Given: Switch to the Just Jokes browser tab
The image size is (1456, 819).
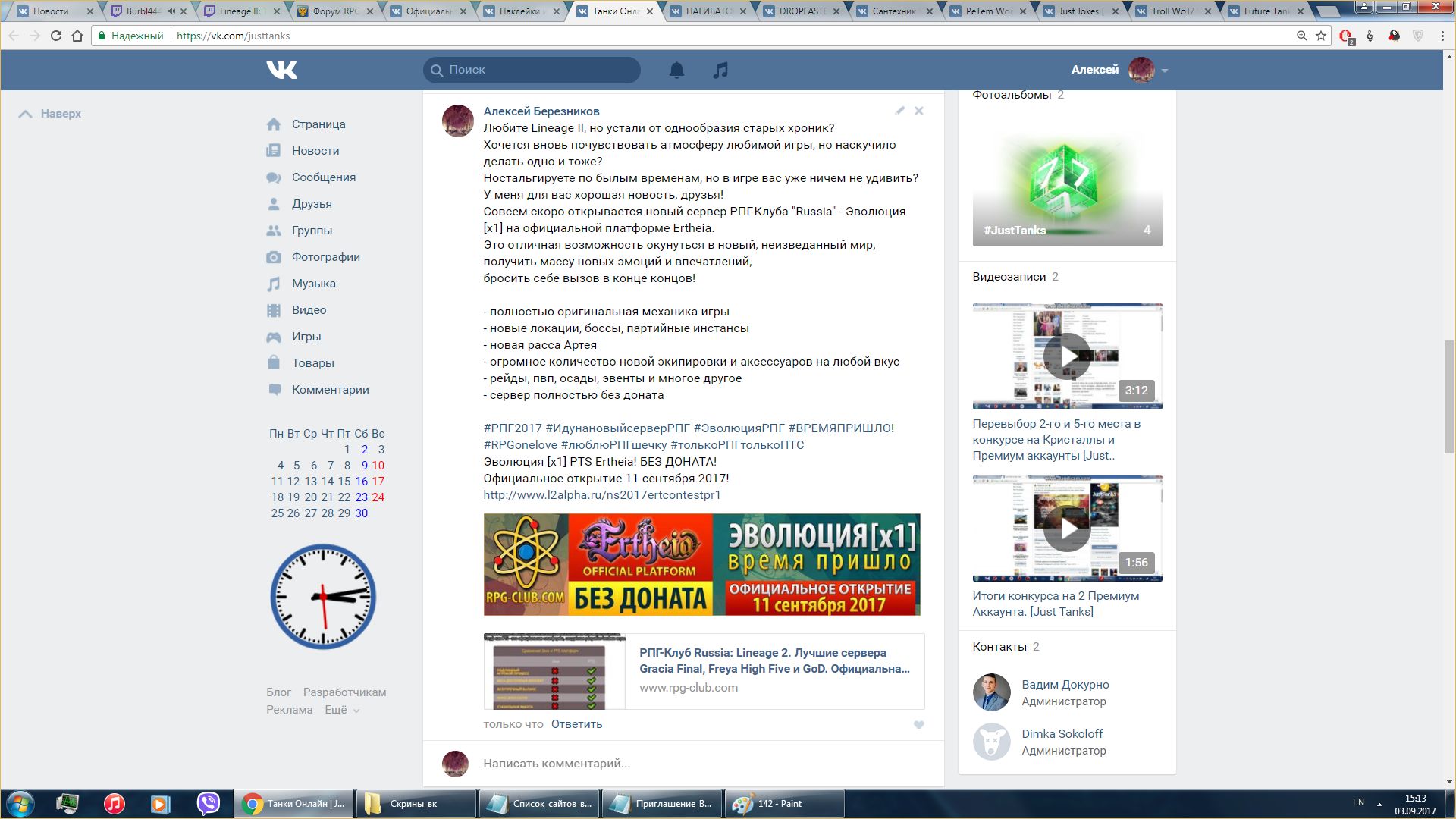Looking at the screenshot, I should 1081,11.
